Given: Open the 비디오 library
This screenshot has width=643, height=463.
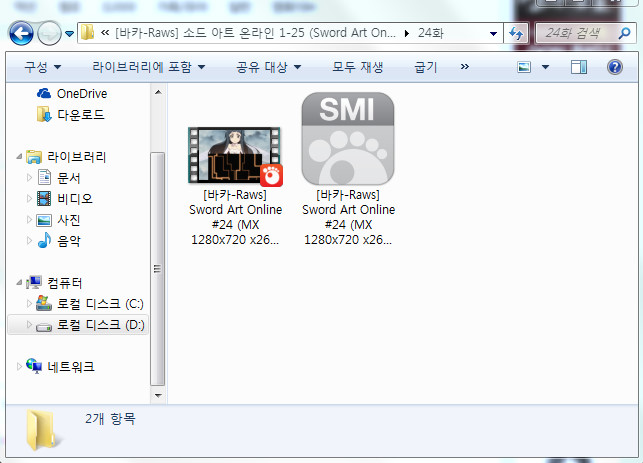Looking at the screenshot, I should coord(75,199).
